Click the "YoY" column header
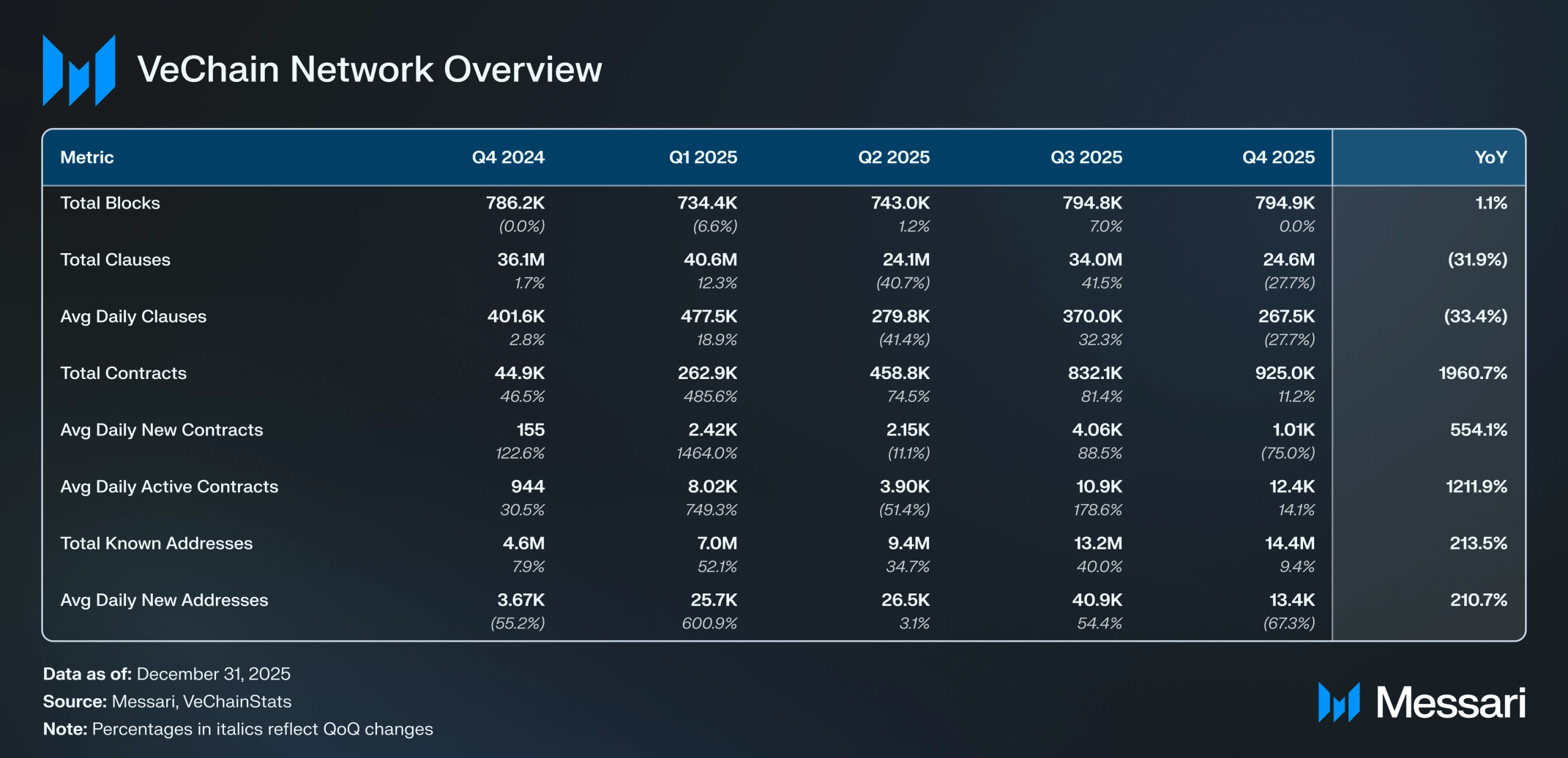Image resolution: width=1568 pixels, height=758 pixels. (x=1491, y=157)
